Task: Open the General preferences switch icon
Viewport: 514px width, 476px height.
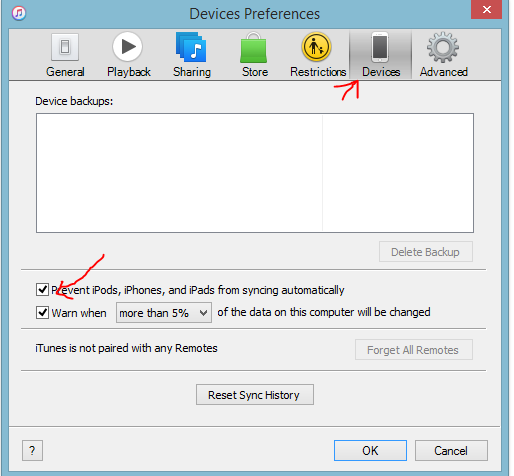Action: coord(65,47)
